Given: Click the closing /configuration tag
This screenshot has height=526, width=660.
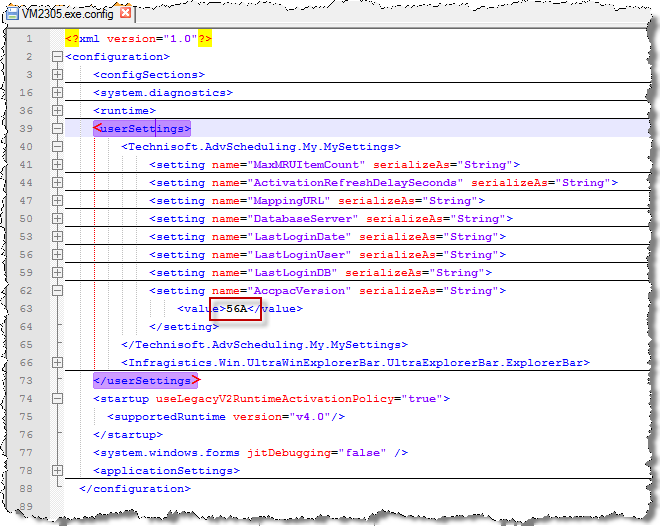Looking at the screenshot, I should point(135,489).
